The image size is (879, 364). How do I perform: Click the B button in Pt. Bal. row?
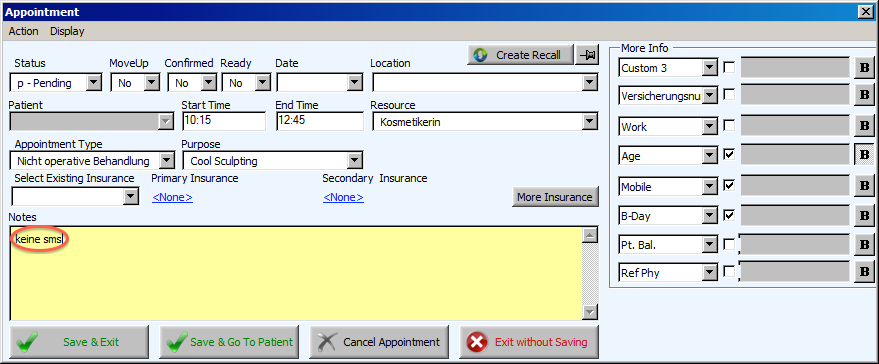point(864,245)
